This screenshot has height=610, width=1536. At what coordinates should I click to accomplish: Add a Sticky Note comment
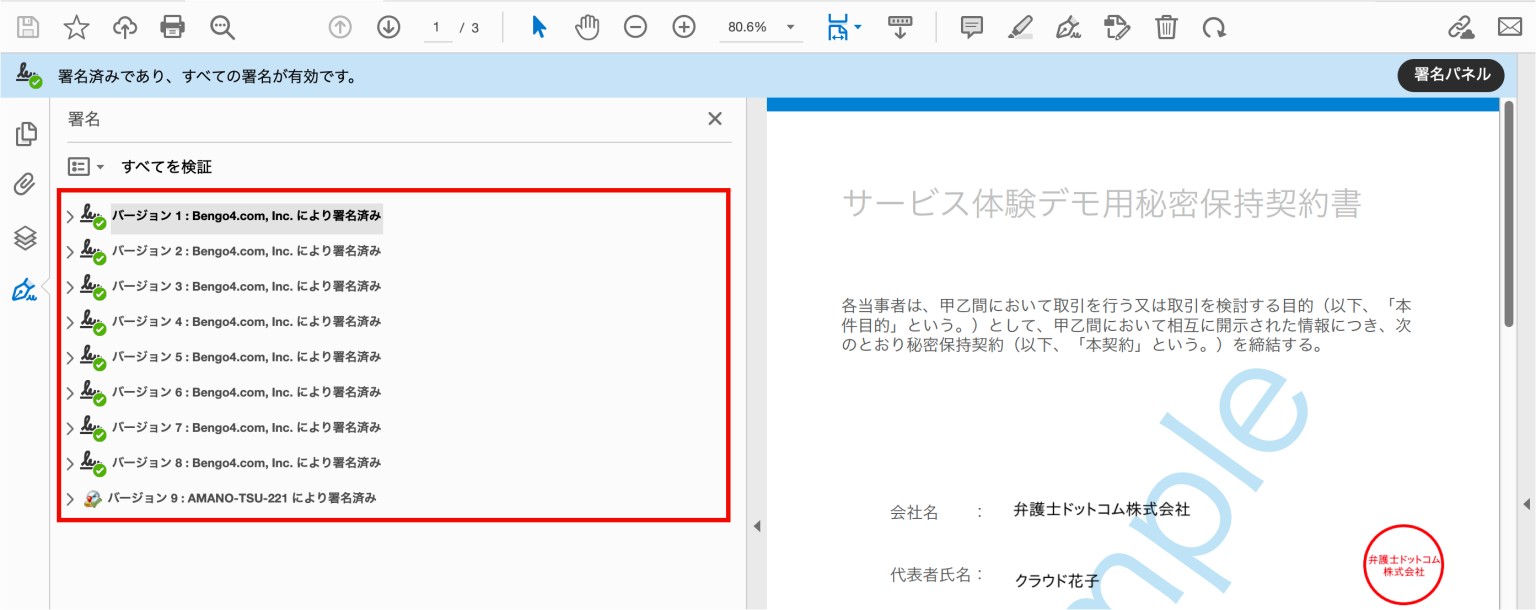tap(971, 27)
